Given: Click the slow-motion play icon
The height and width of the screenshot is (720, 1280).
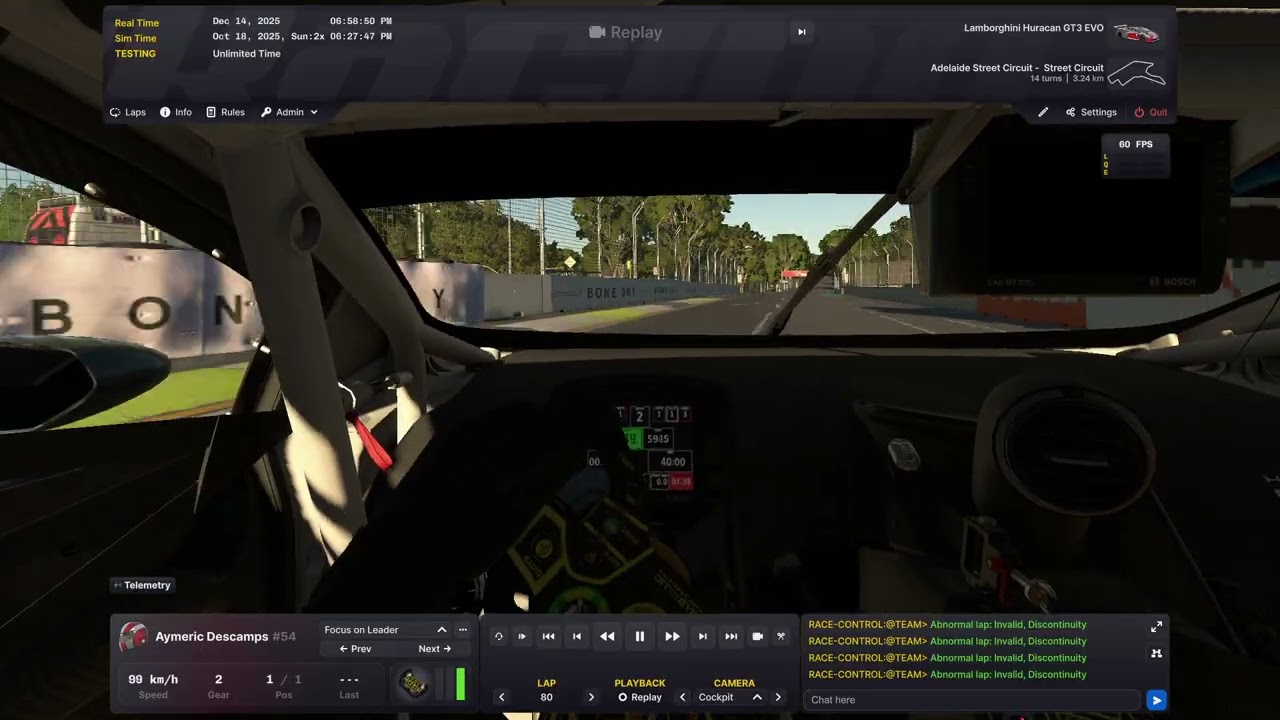Looking at the screenshot, I should (522, 636).
